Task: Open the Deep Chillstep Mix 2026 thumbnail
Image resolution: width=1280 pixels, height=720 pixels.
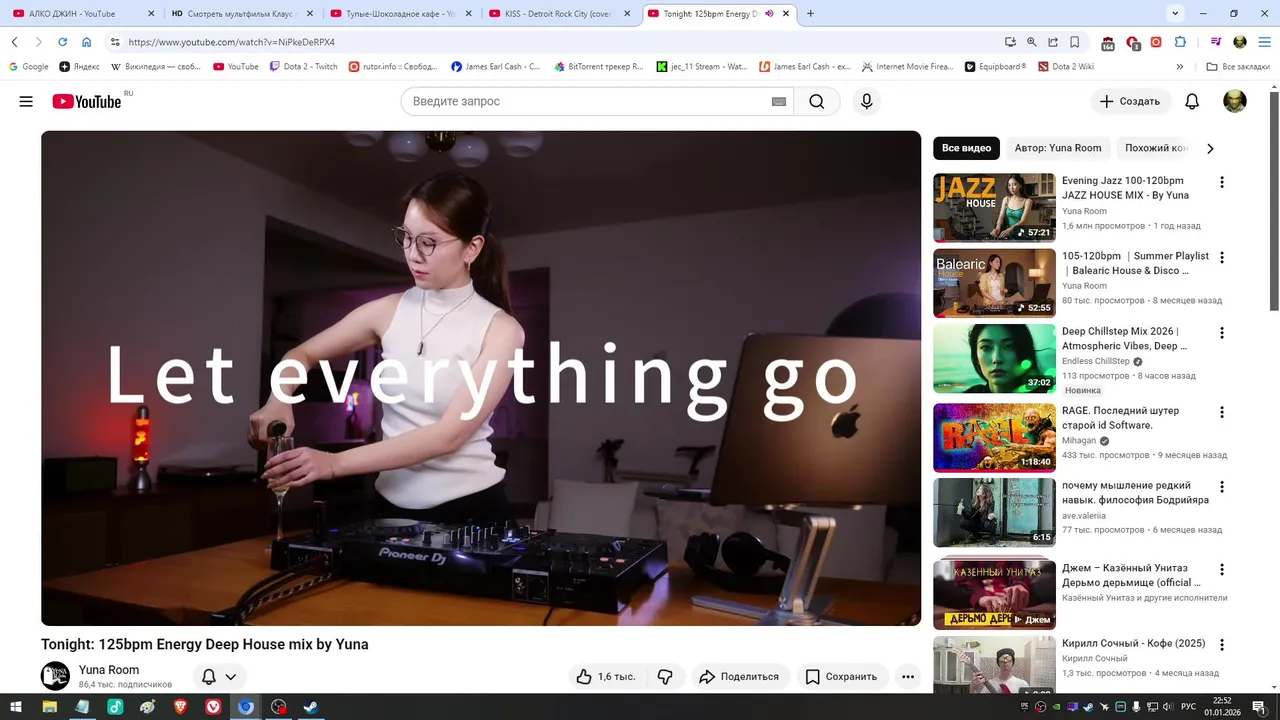Action: 994,358
